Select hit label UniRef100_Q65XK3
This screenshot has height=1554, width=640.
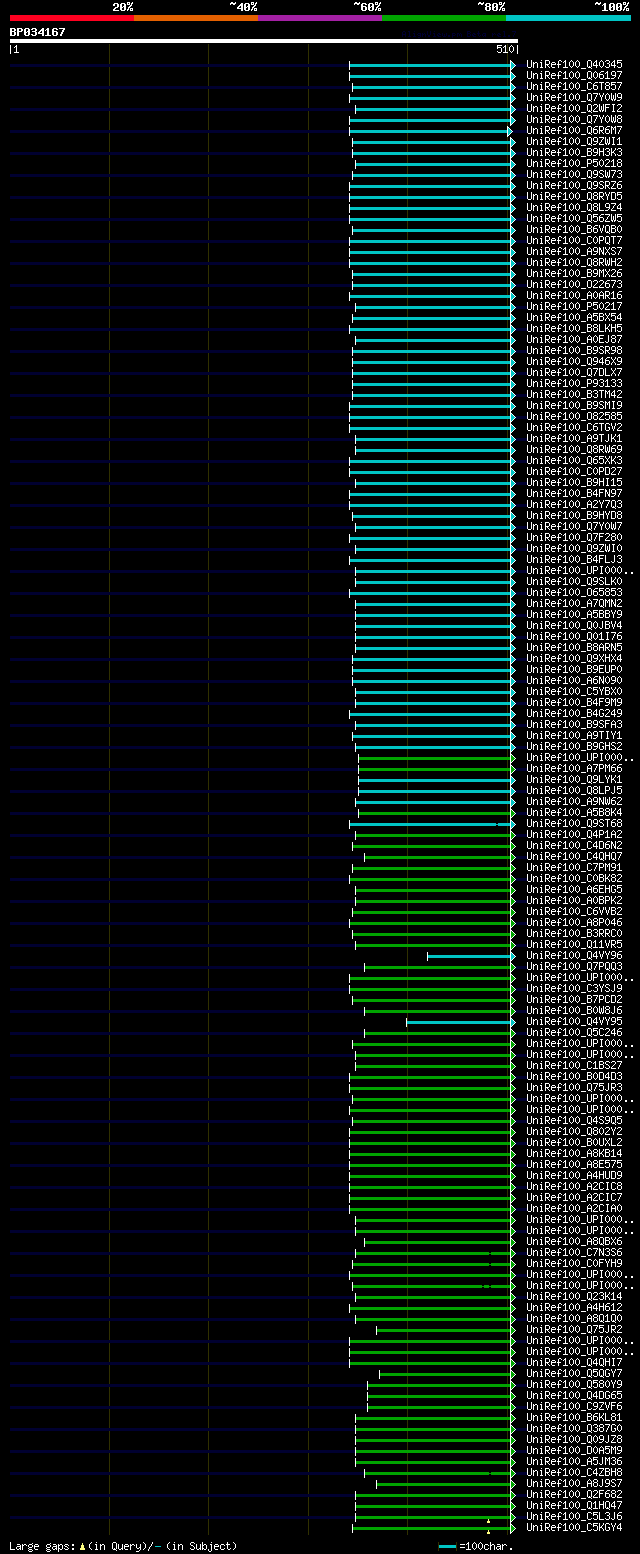[574, 460]
